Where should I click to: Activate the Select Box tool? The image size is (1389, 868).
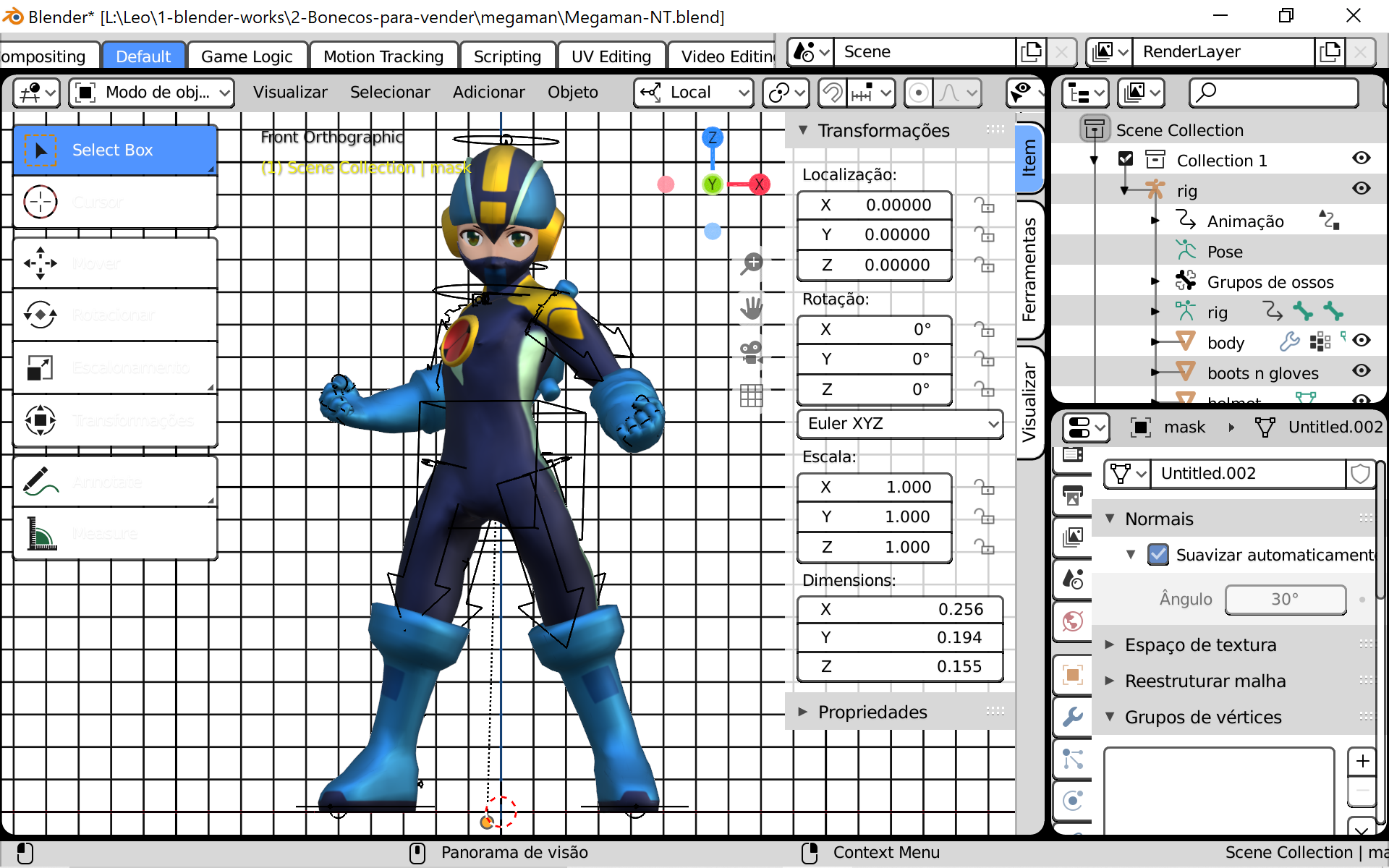tap(114, 150)
